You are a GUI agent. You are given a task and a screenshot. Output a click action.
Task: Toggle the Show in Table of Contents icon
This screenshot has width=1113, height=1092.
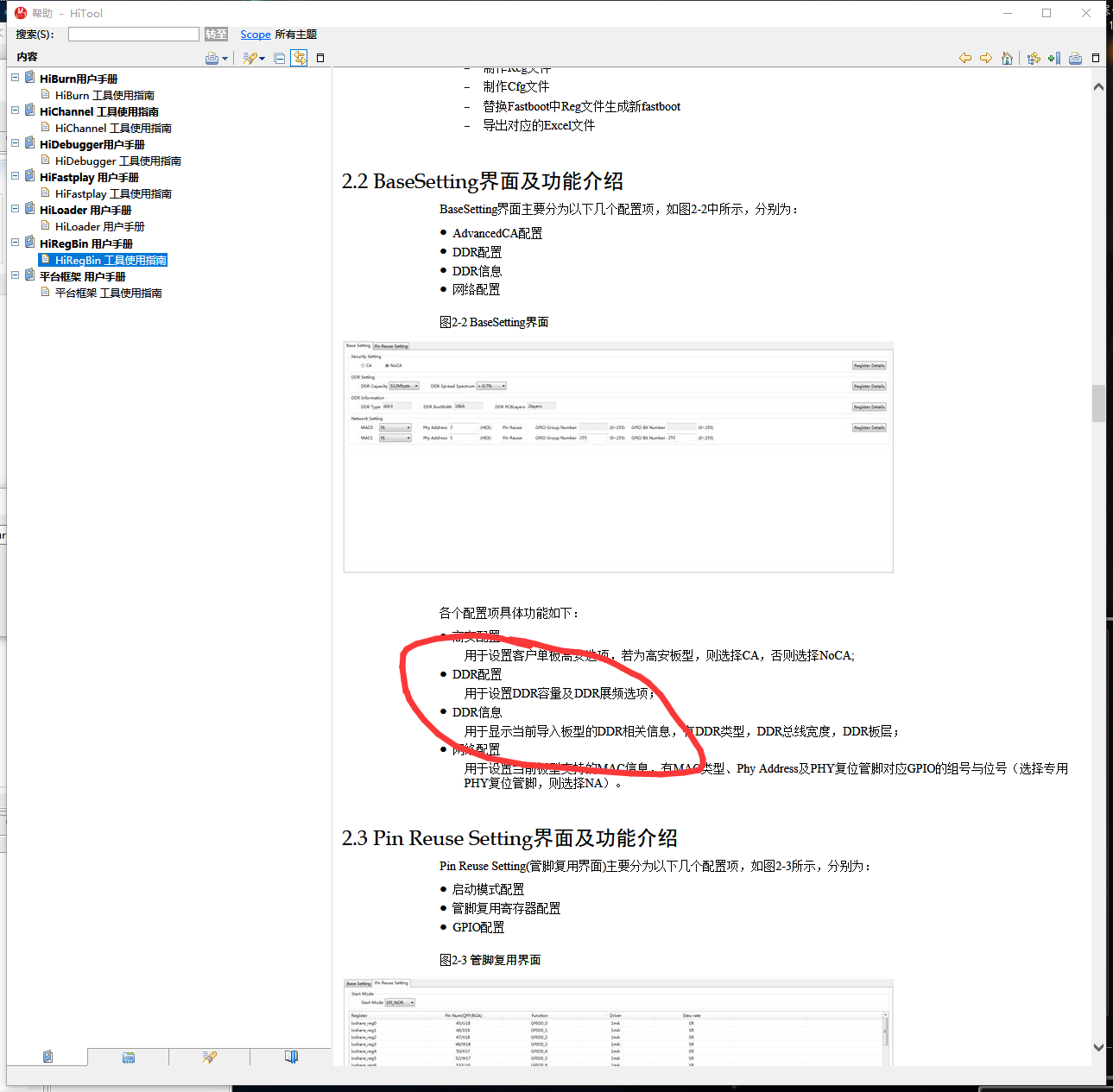click(1033, 58)
